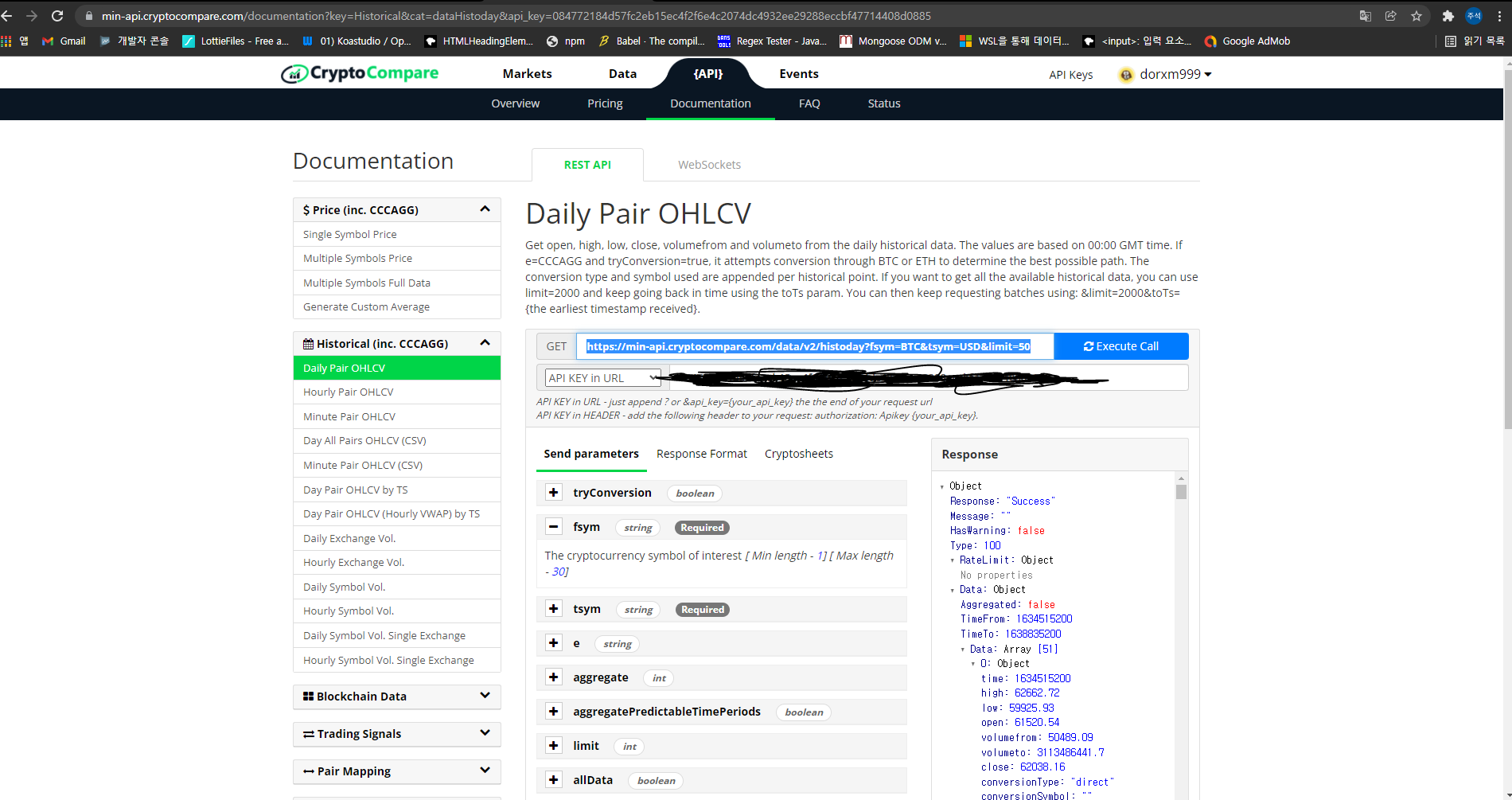Expand the Trading Signals section
The image size is (1512, 800).
485,733
